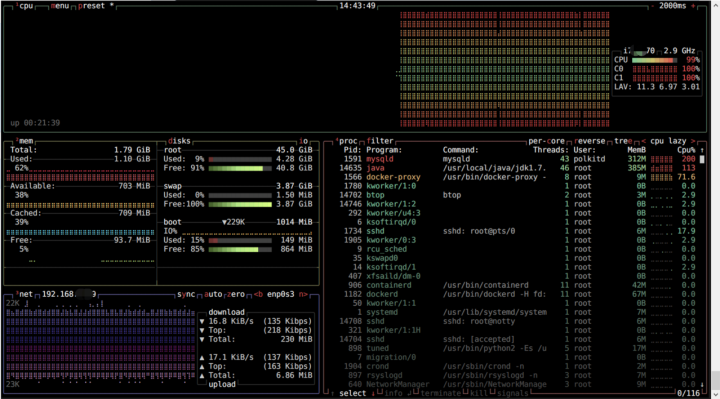720x399 pixels.
Task: Click the cpu box title
Action: [x=25, y=6]
